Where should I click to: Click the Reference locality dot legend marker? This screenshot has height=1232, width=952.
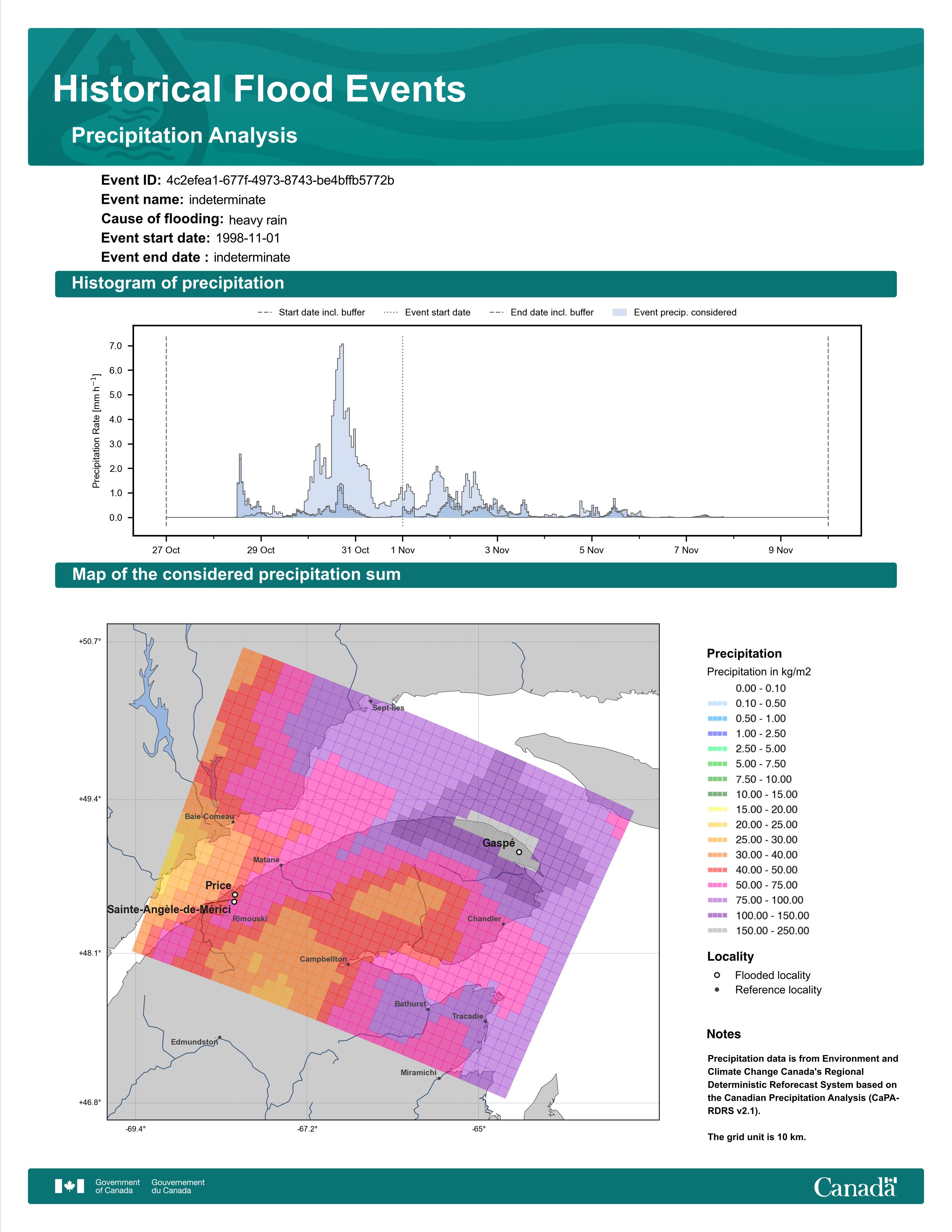tap(717, 989)
